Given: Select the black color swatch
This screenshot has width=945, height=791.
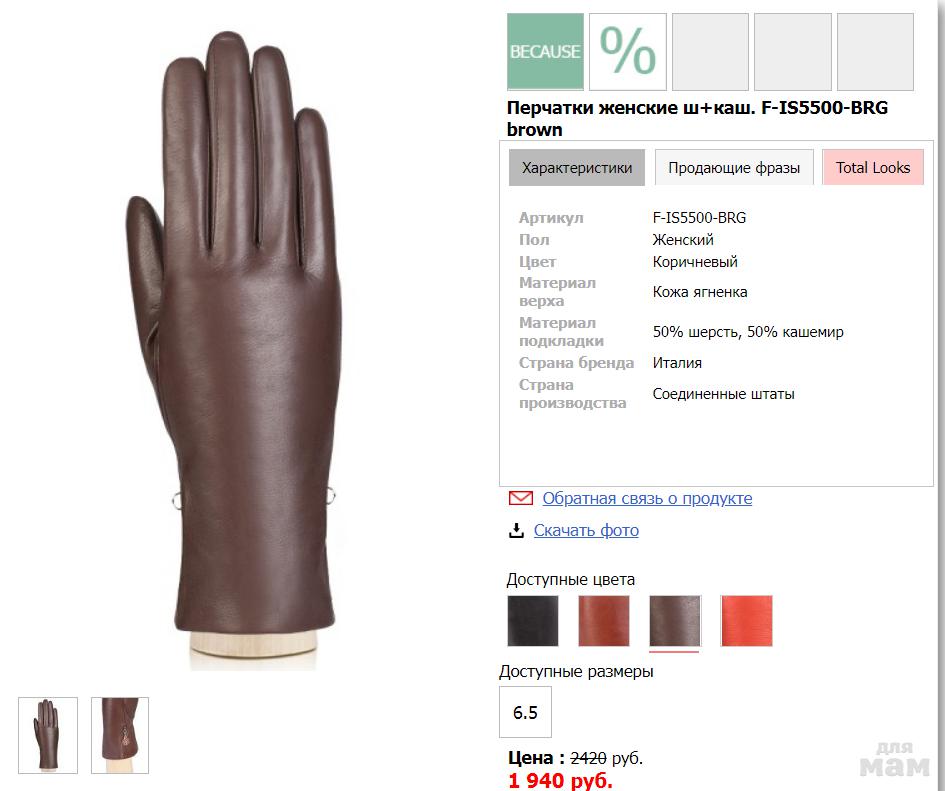Looking at the screenshot, I should point(533,621).
